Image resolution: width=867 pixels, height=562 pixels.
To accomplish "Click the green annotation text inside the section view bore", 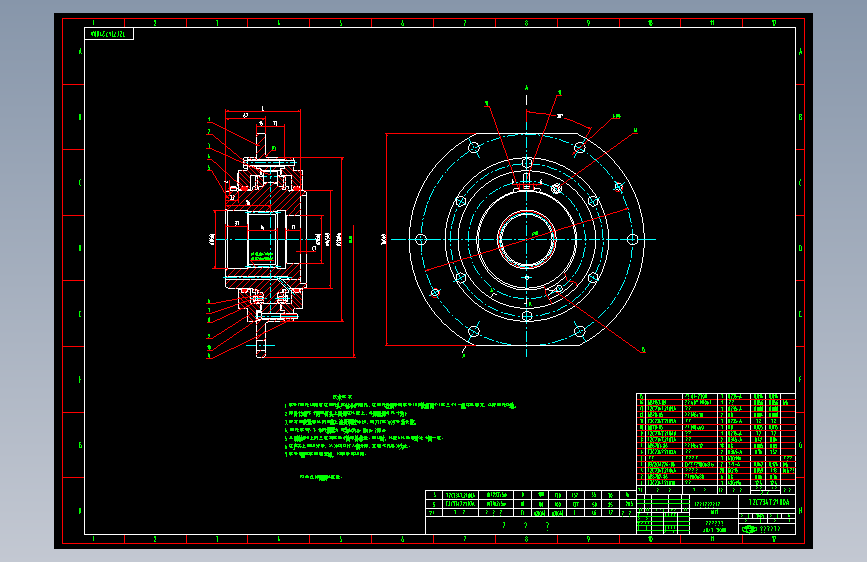I will pos(262,257).
